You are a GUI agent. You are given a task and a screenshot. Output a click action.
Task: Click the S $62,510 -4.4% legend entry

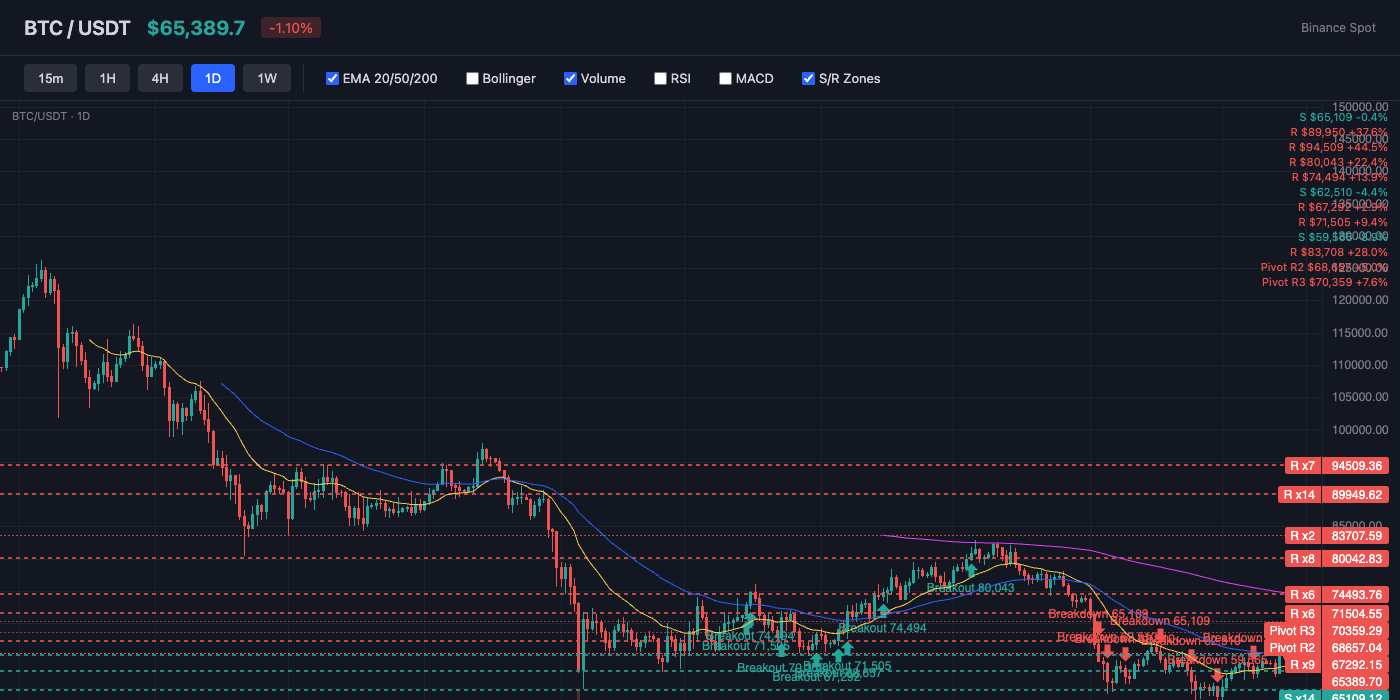click(x=1343, y=192)
